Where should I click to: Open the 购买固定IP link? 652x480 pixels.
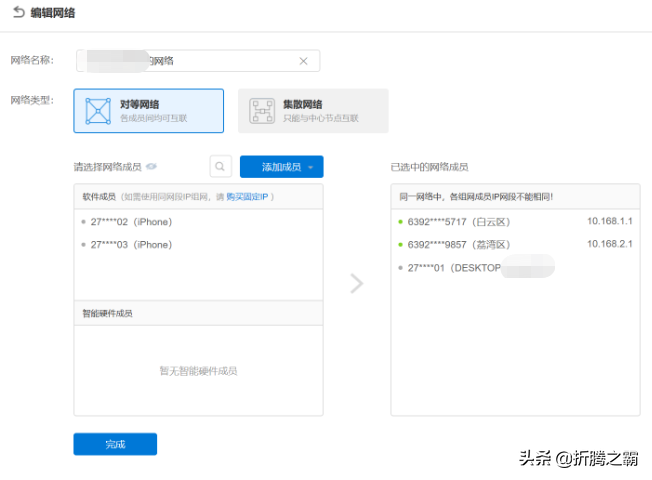[247, 197]
